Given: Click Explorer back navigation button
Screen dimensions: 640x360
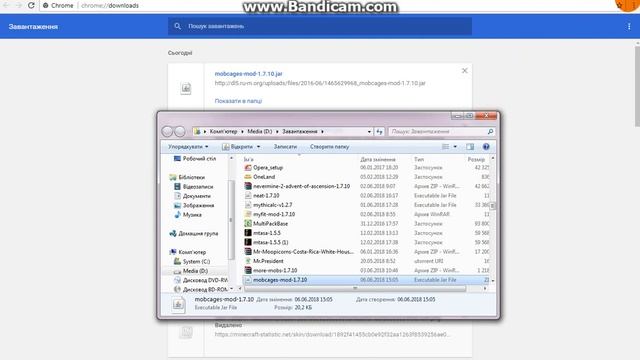Looking at the screenshot, I should pos(167,131).
